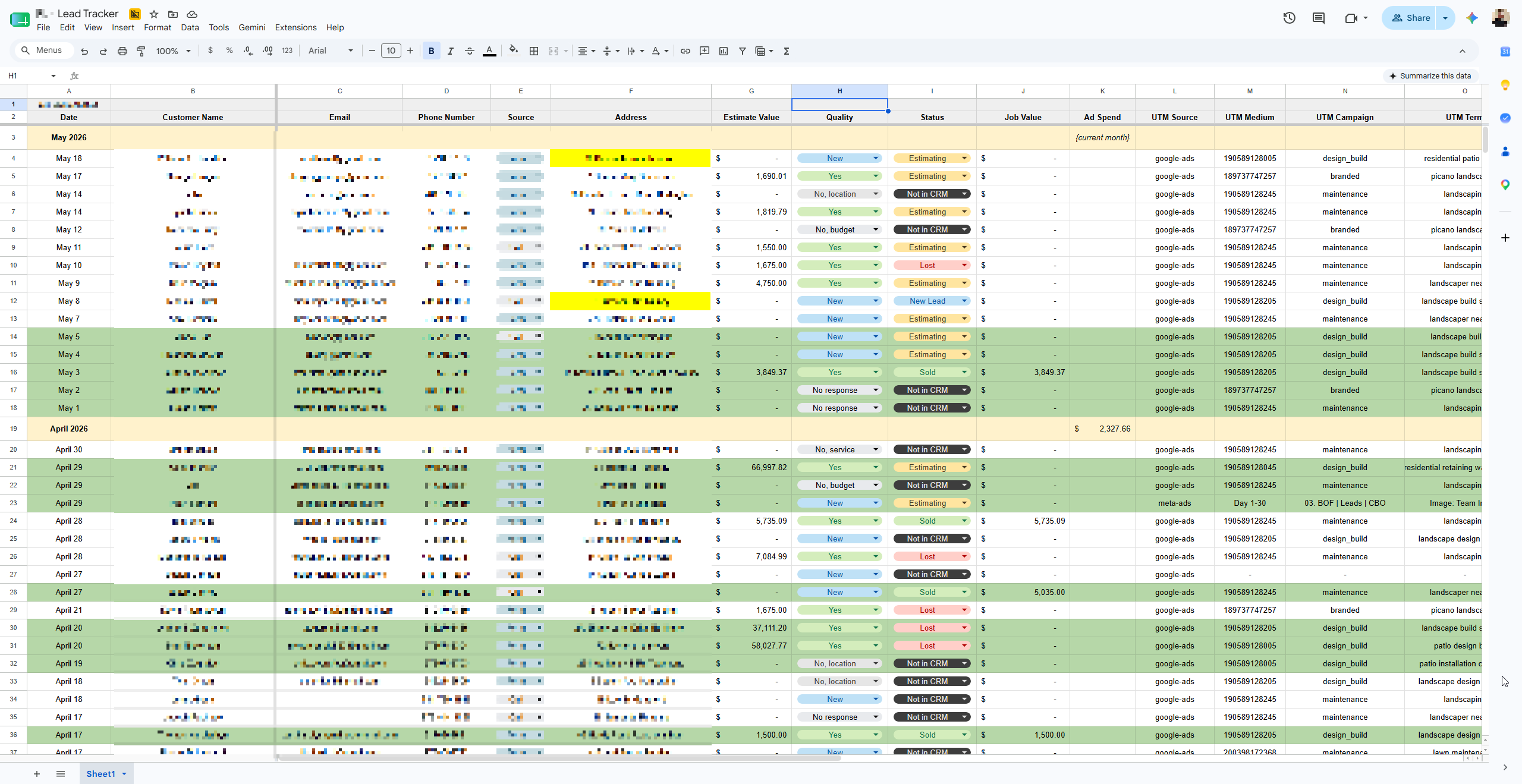Open the Extensions menu
1522x784 pixels.
coord(295,27)
